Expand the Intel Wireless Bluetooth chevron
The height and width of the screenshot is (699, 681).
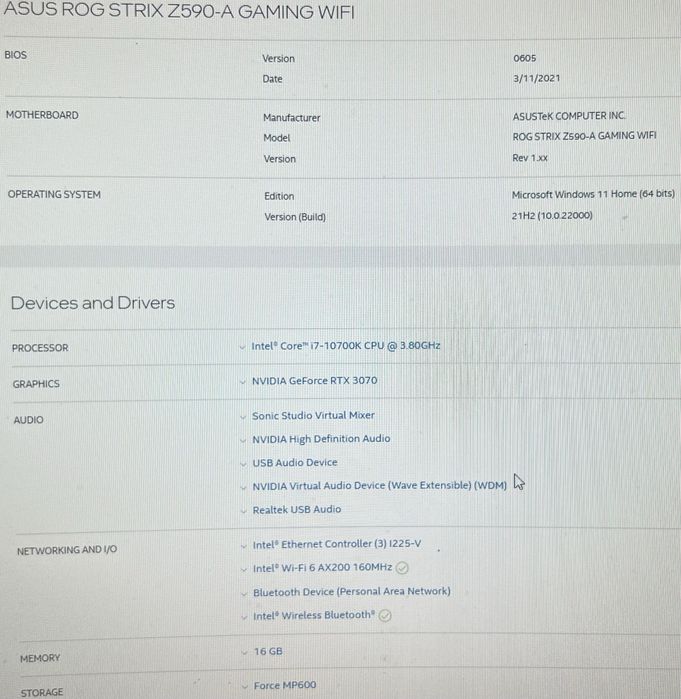[244, 617]
